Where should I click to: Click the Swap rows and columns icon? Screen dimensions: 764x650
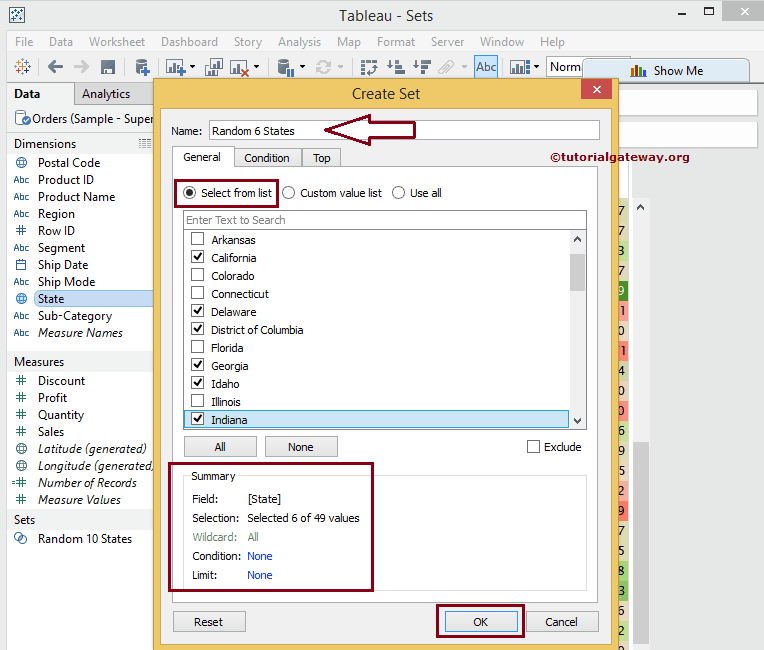(369, 67)
